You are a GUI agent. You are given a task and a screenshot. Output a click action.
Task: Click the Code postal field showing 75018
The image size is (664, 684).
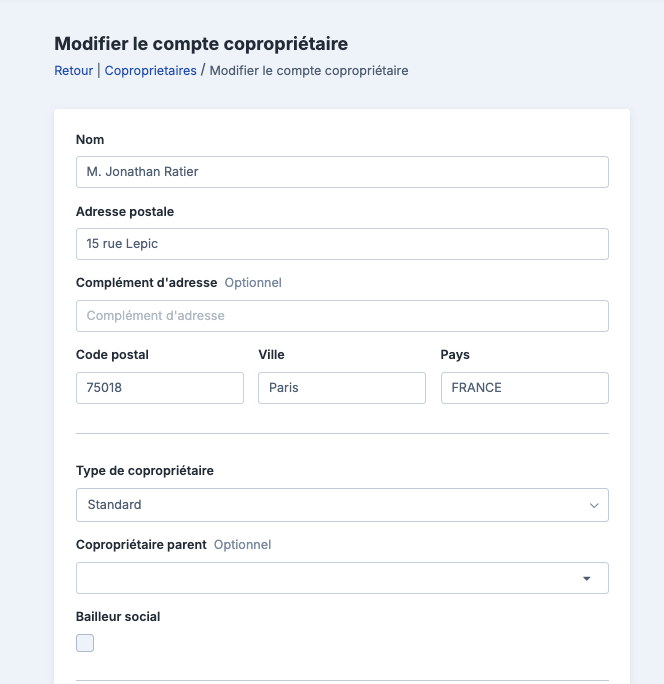[160, 388]
